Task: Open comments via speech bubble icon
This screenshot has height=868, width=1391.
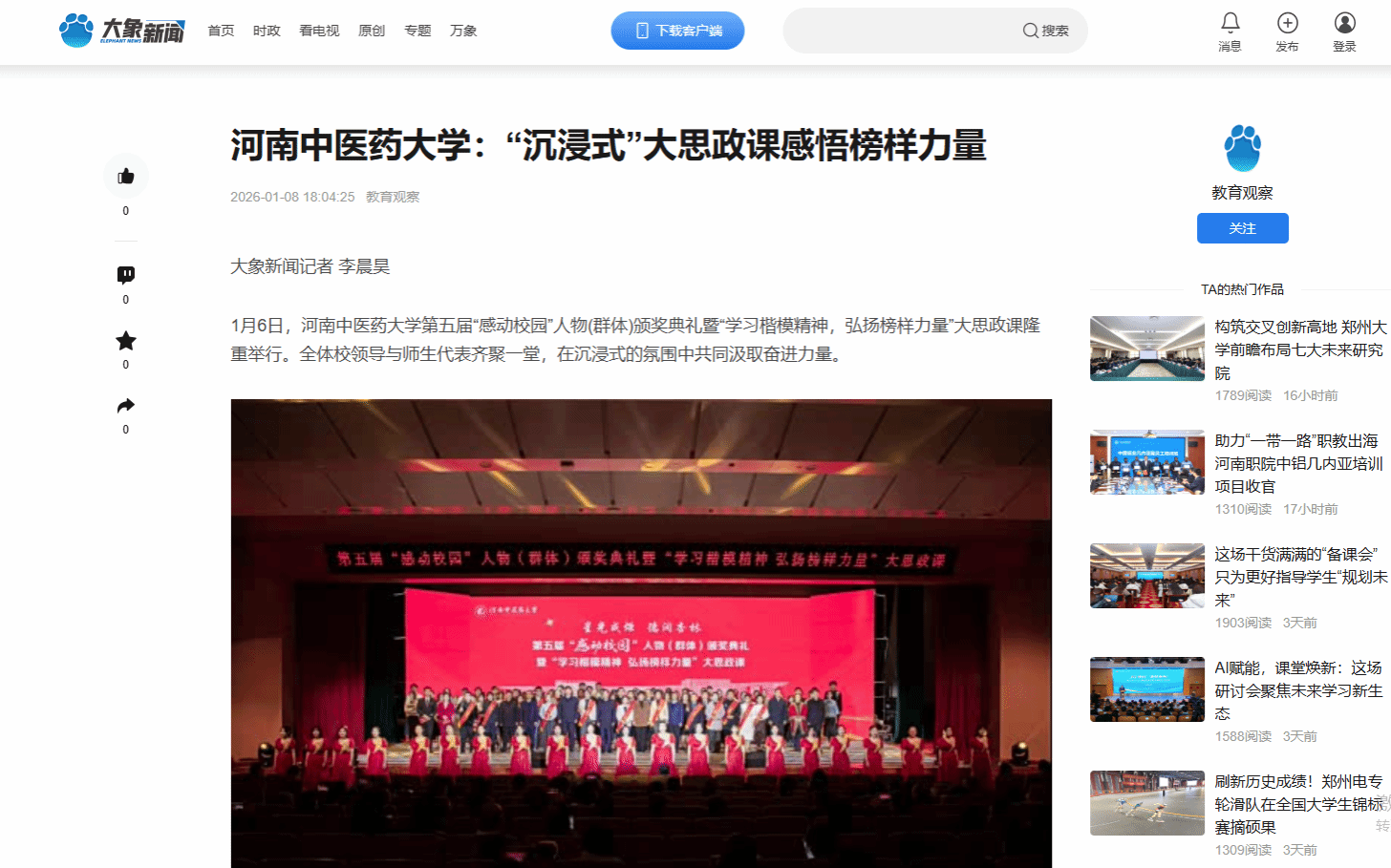Action: pyautogui.click(x=126, y=275)
